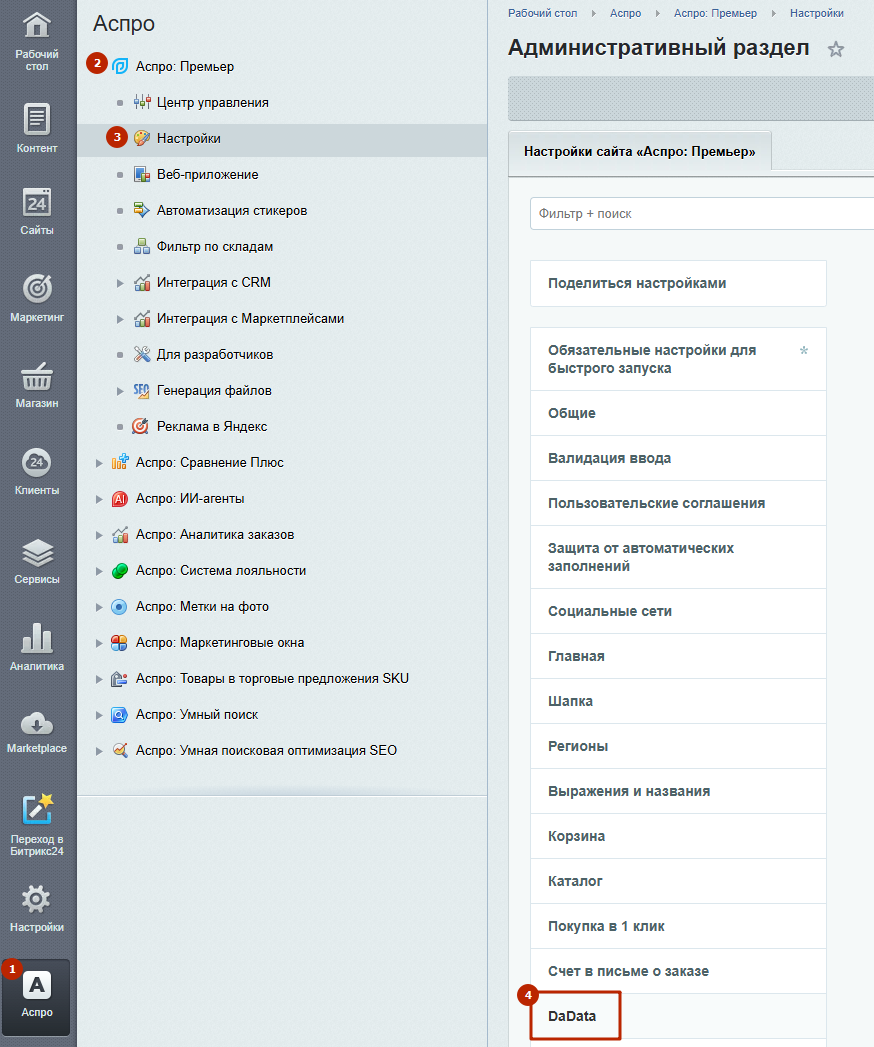
Task: Click the Переход в Битрикс24 icon
Action: pyautogui.click(x=37, y=810)
